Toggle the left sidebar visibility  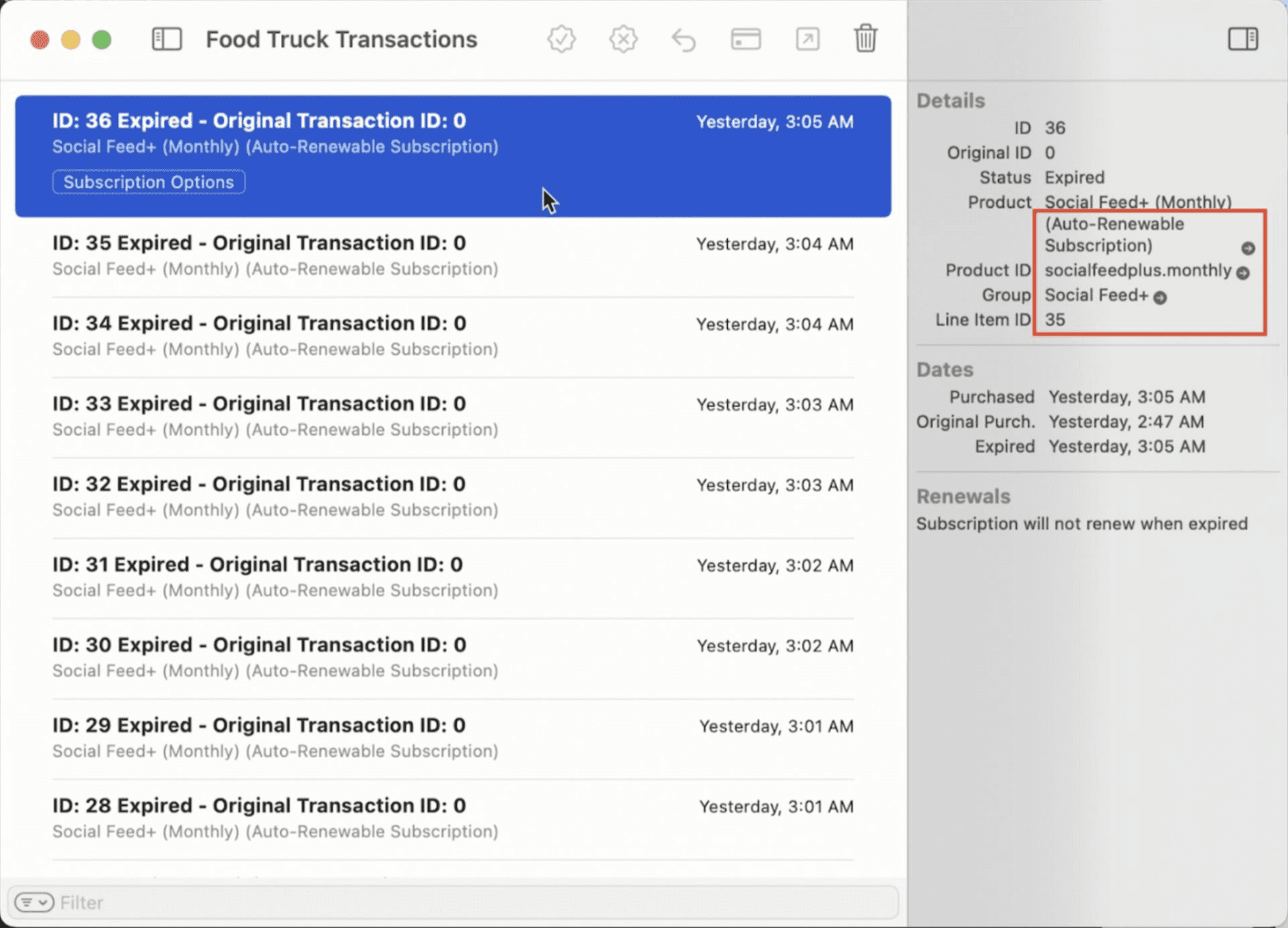point(166,39)
